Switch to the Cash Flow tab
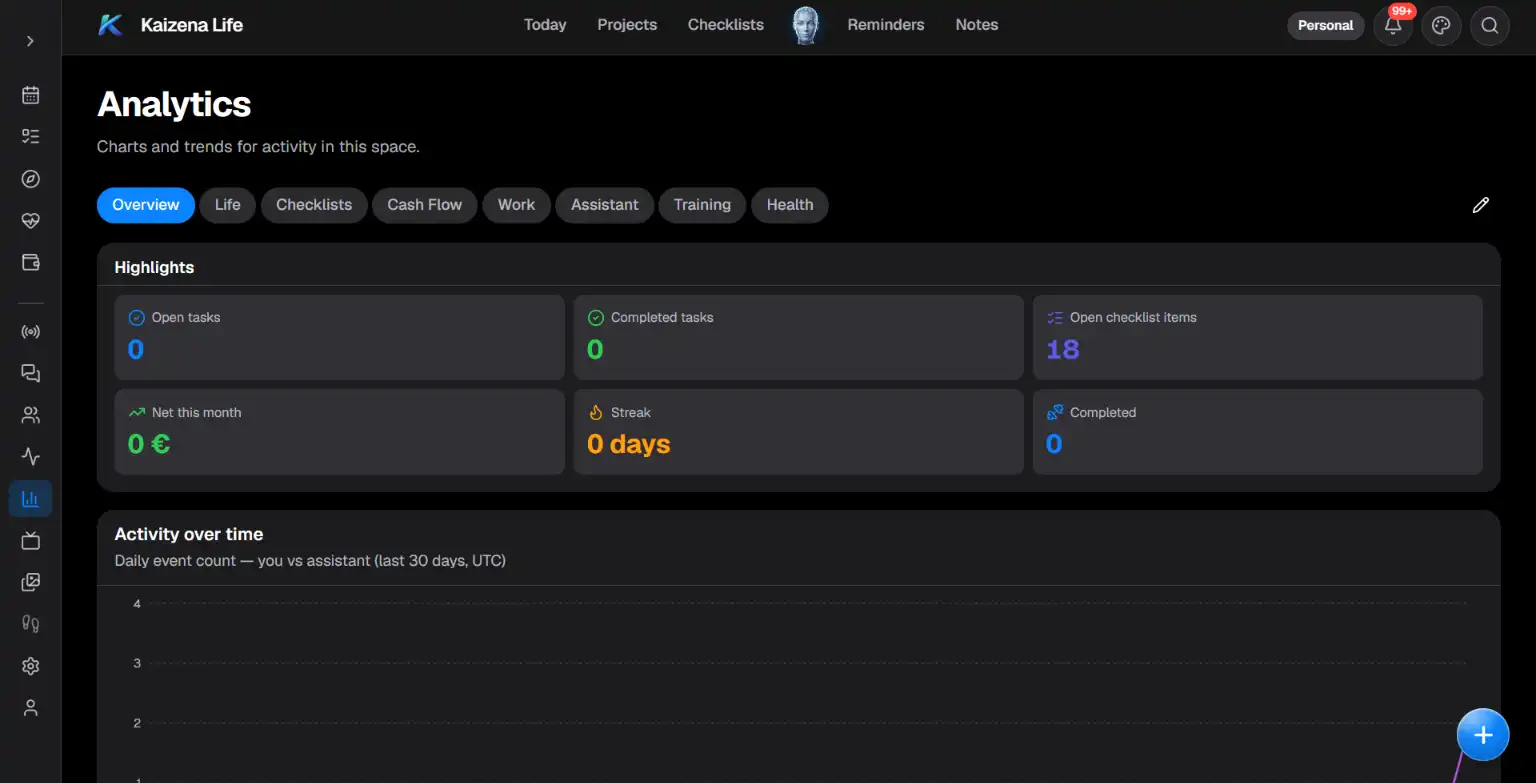Viewport: 1536px width, 783px height. (x=425, y=205)
